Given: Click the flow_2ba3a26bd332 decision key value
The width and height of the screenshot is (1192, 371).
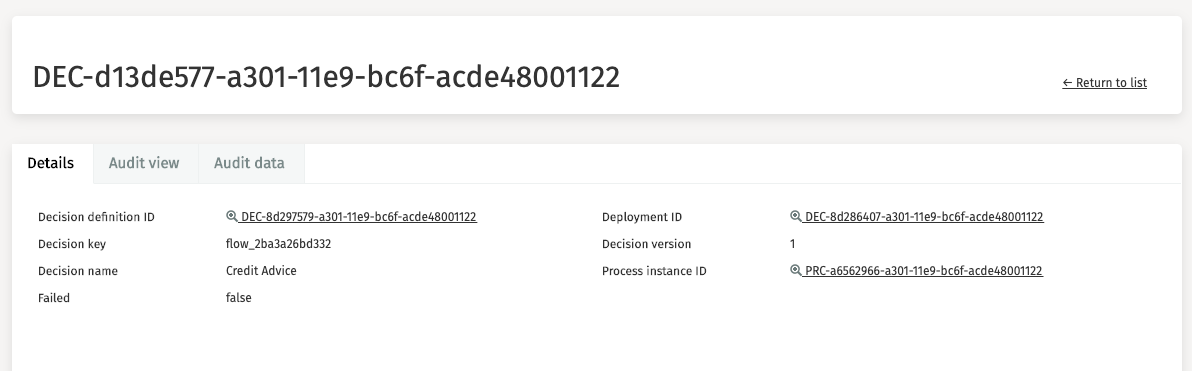Looking at the screenshot, I should pos(278,244).
